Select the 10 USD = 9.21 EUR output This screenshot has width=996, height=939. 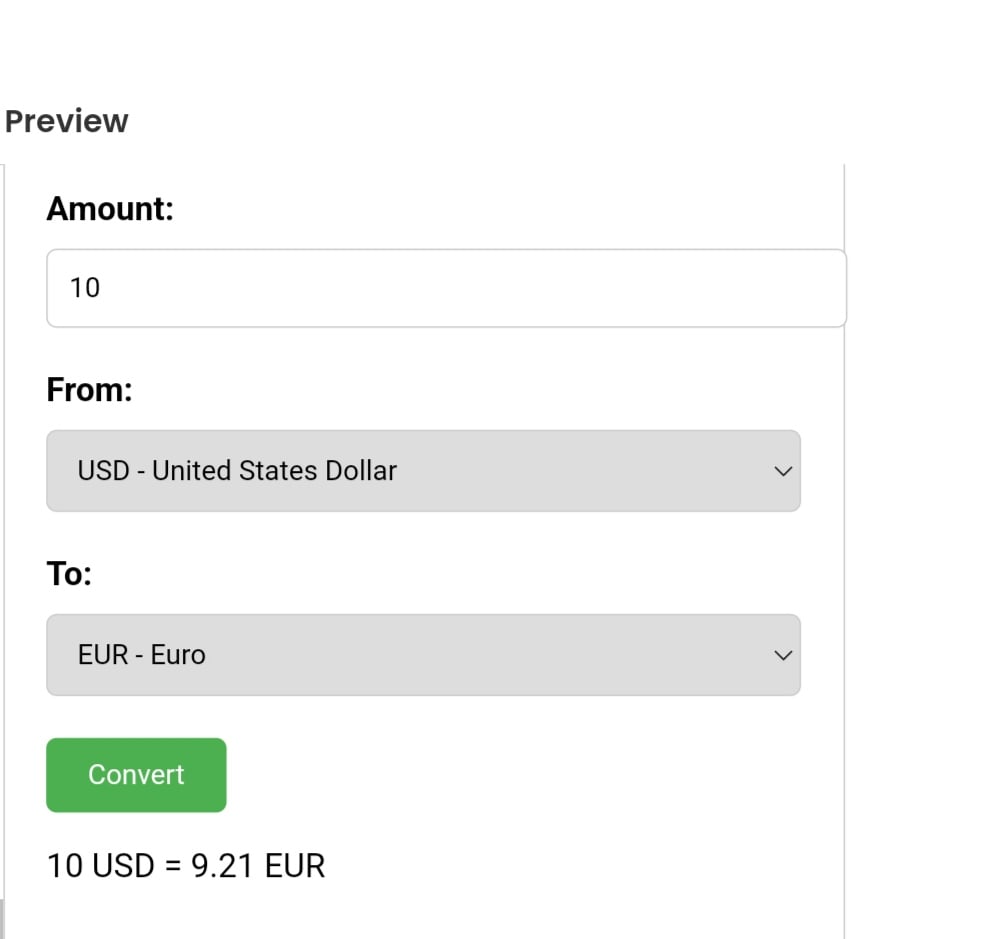185,865
